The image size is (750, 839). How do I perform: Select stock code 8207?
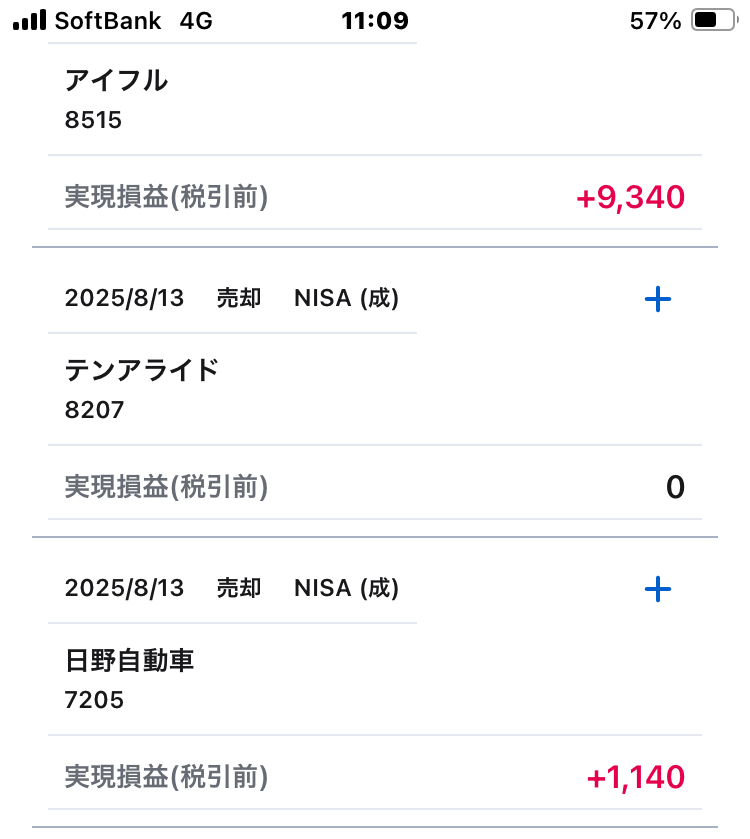point(94,410)
